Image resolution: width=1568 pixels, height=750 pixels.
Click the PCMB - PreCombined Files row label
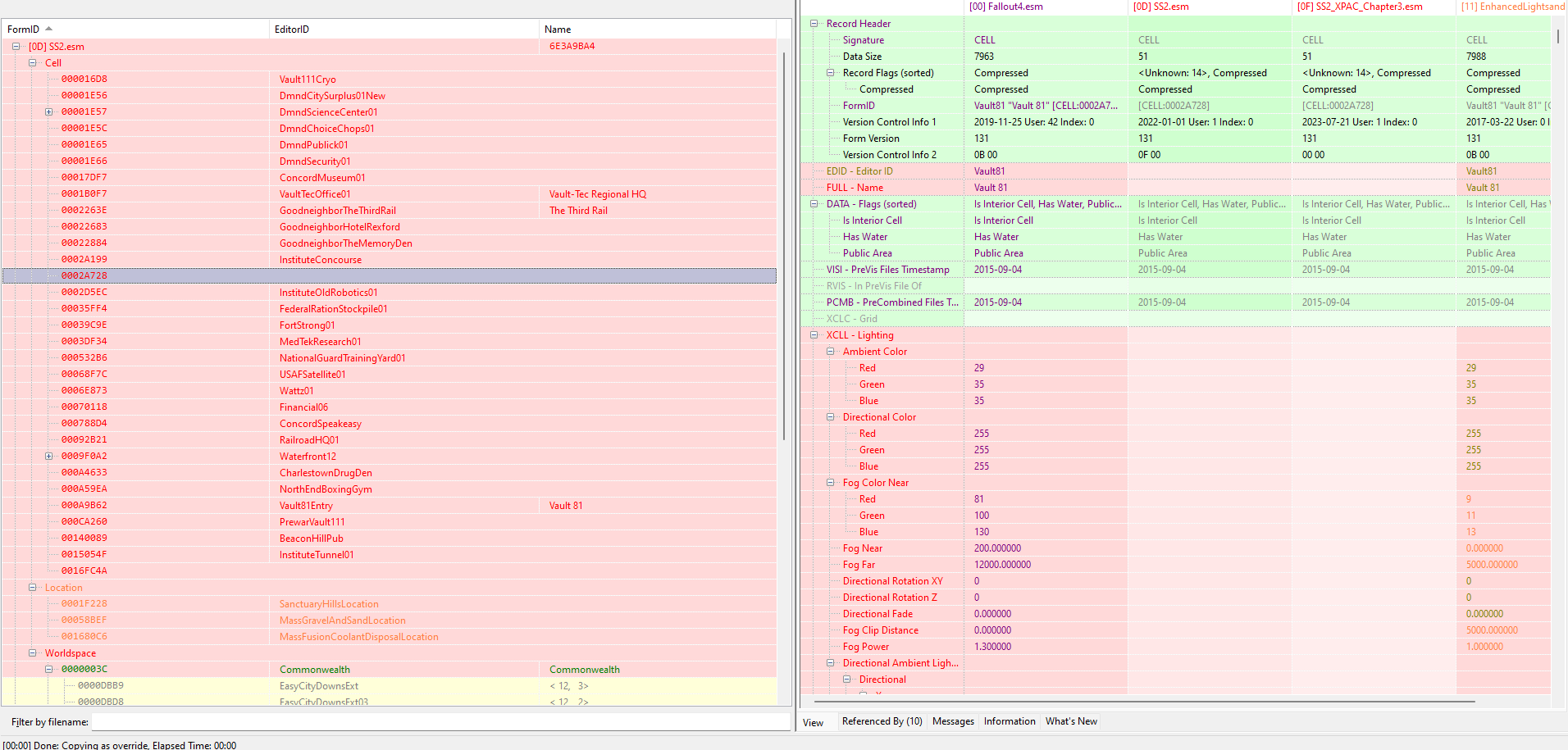pos(892,302)
